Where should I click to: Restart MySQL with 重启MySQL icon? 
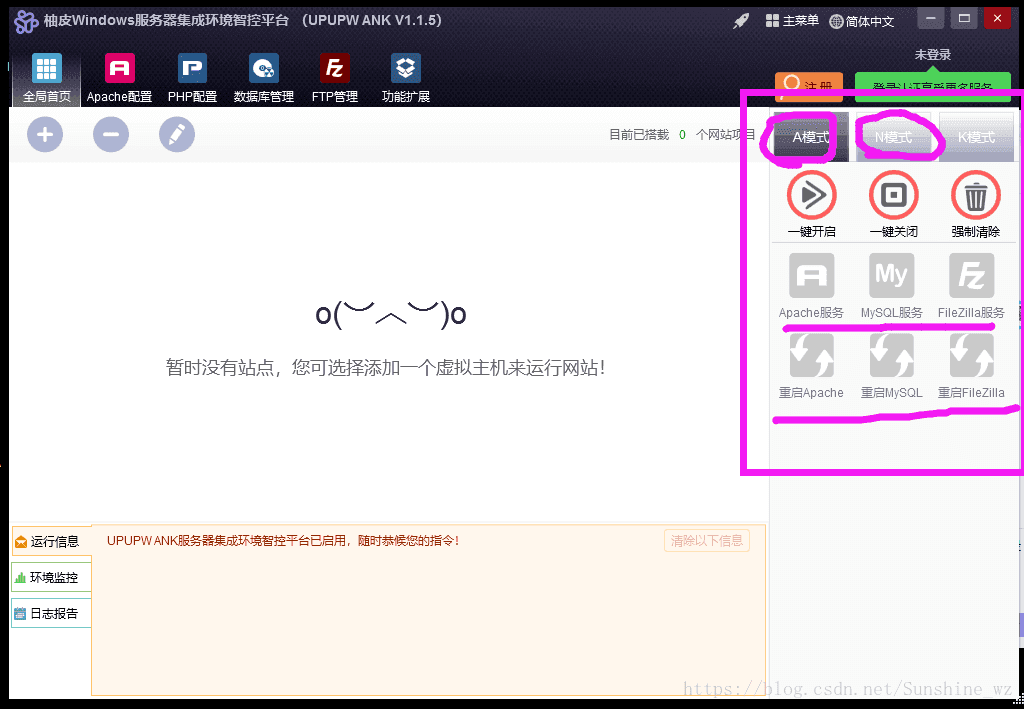(891, 356)
